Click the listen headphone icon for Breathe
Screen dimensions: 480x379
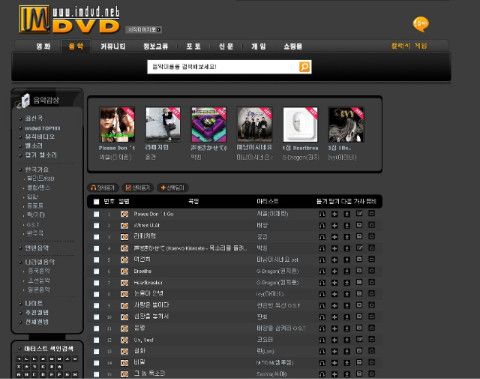pos(322,271)
